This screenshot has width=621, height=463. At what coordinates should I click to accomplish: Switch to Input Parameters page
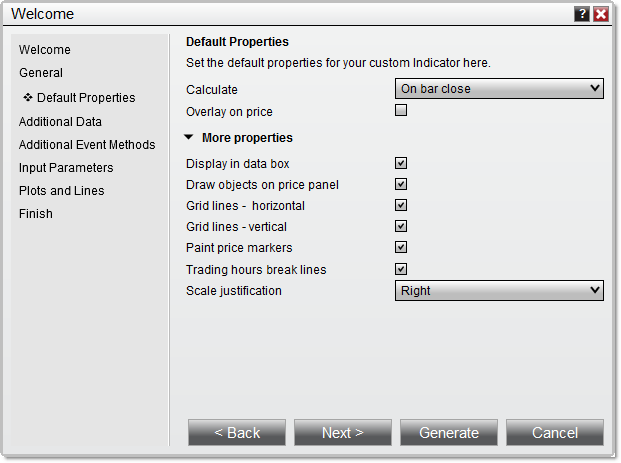click(66, 168)
